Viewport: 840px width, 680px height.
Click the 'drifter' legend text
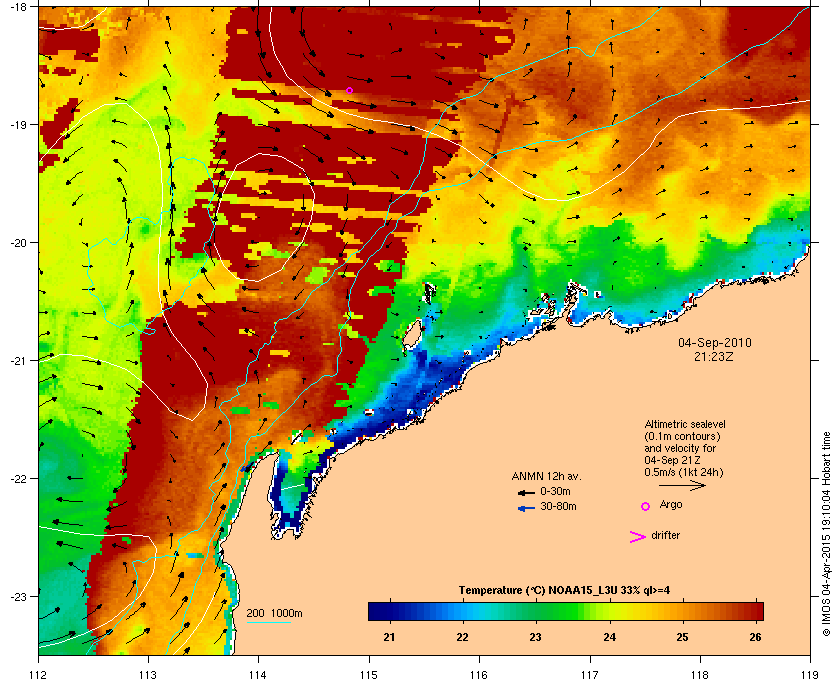[665, 535]
